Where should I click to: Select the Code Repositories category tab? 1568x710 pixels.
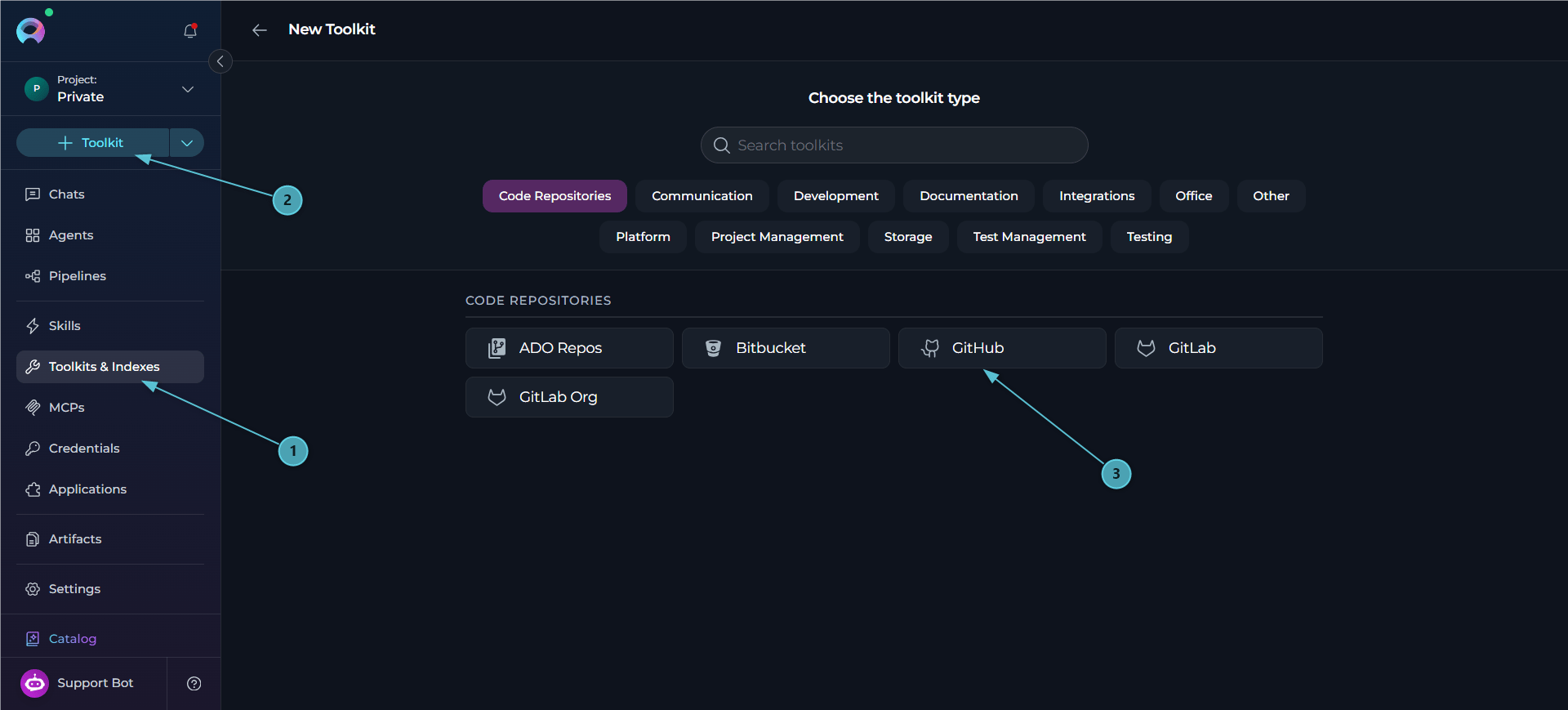coord(555,196)
